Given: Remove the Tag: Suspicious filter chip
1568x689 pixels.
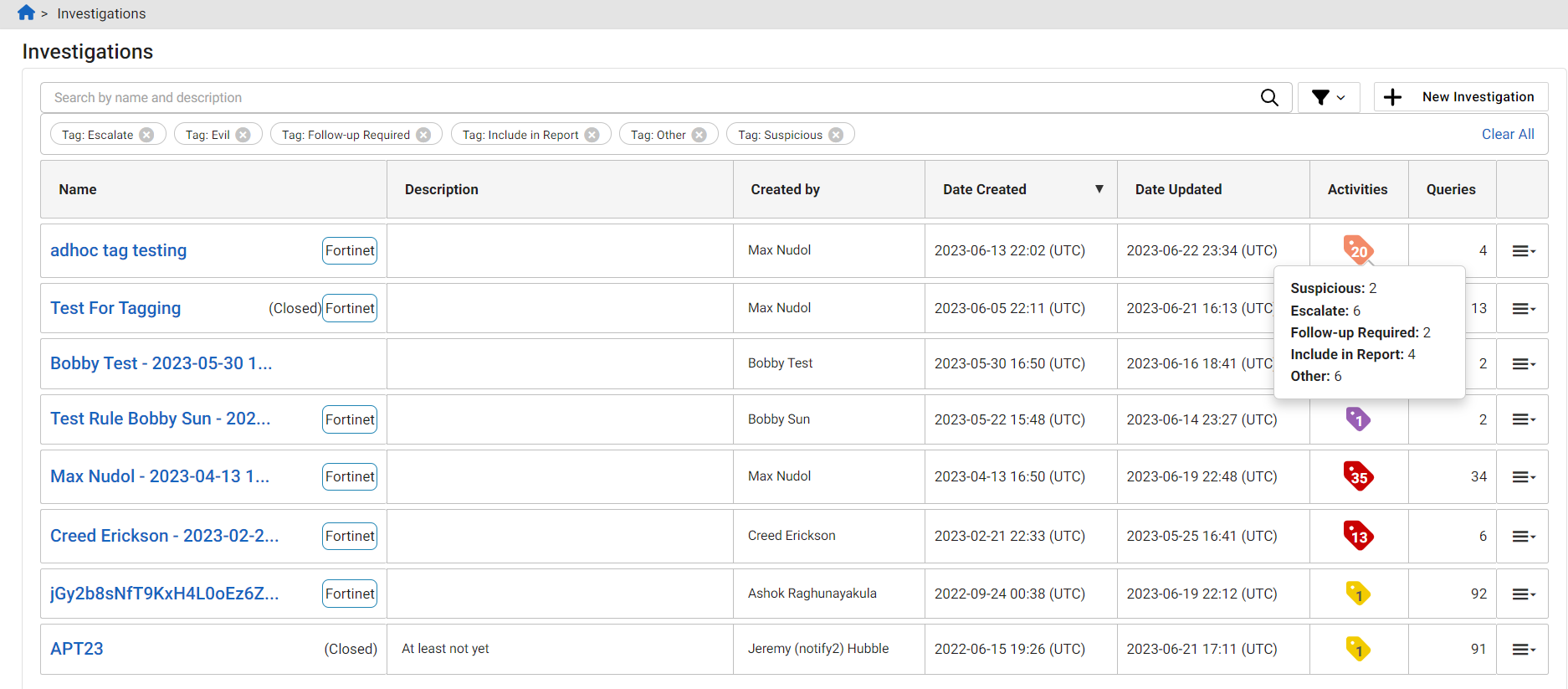Looking at the screenshot, I should (836, 135).
